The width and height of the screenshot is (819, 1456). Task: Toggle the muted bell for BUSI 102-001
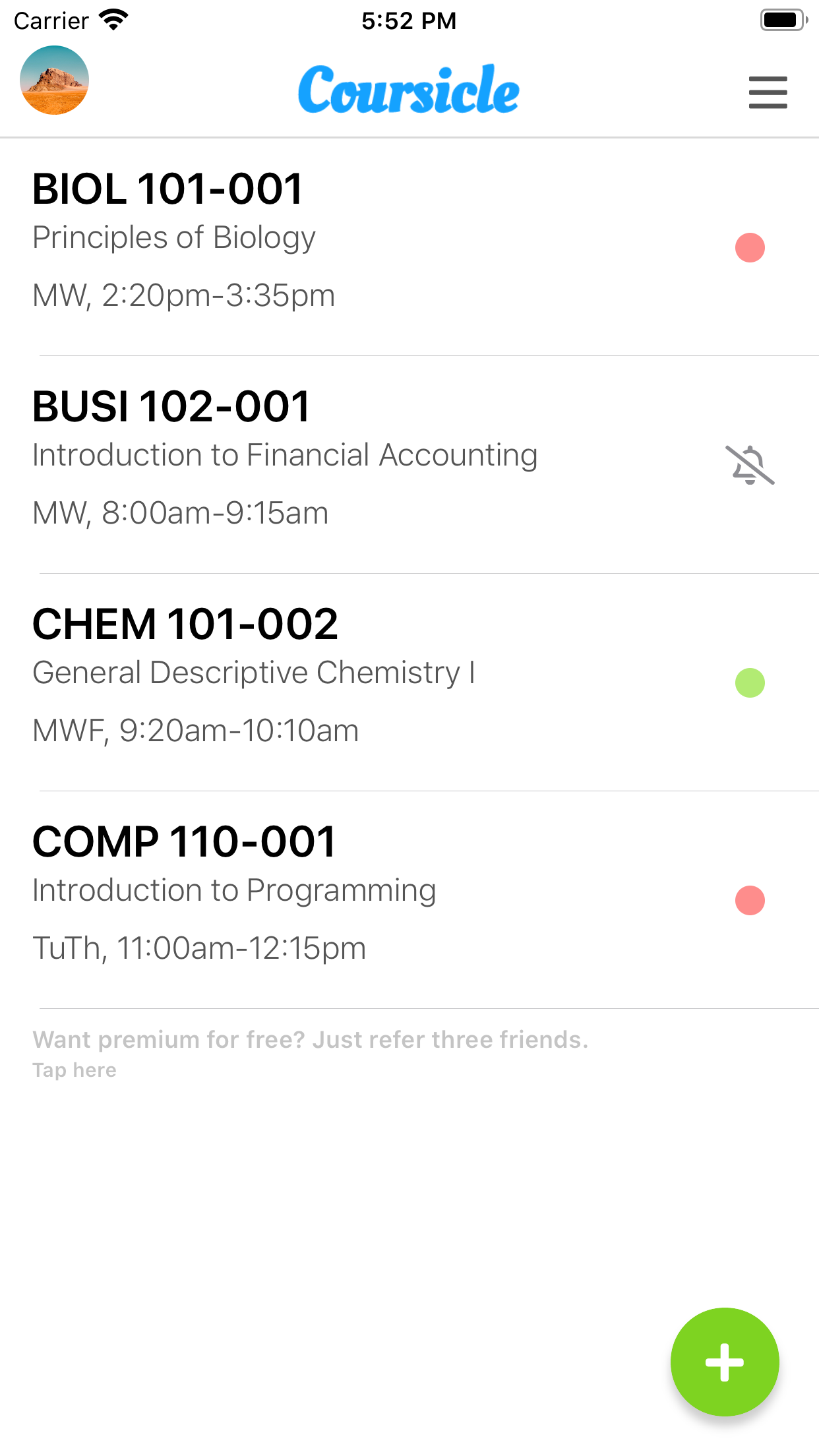[750, 465]
